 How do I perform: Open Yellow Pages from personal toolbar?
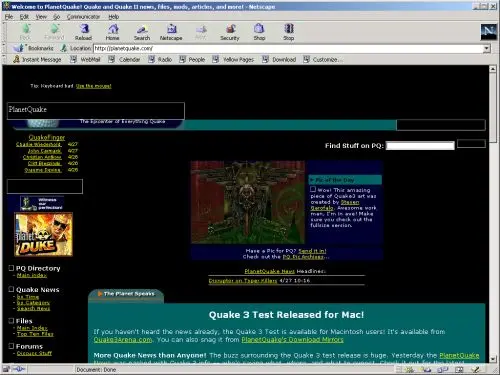coord(233,60)
